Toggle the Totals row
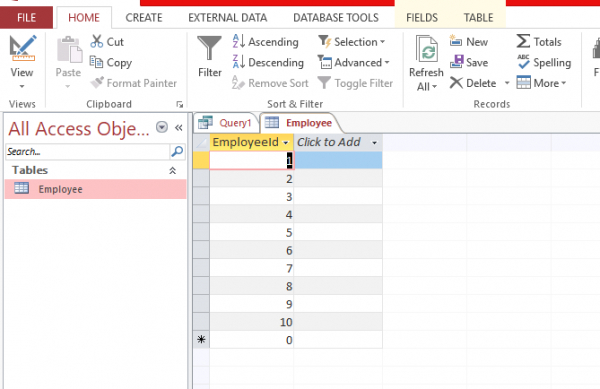This screenshot has width=600, height=389. 539,42
